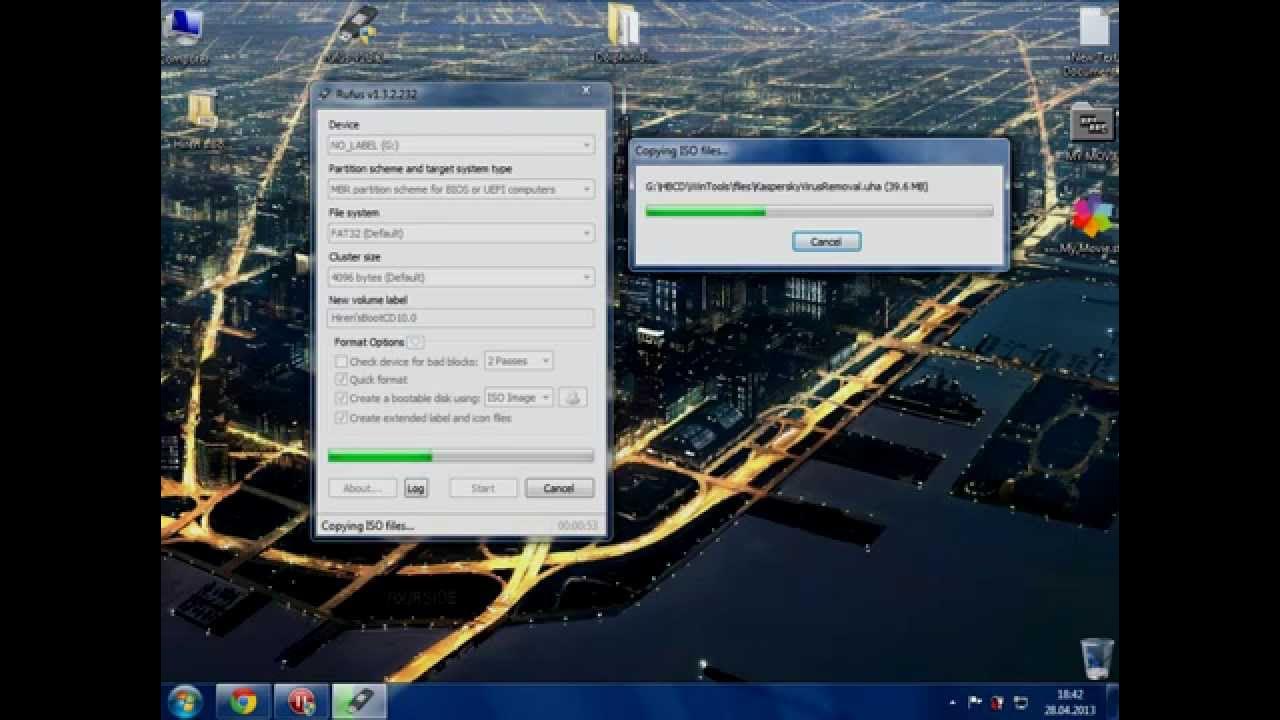The width and height of the screenshot is (1280, 720).
Task: Open the Recycle Bin
Action: [x=1096, y=659]
